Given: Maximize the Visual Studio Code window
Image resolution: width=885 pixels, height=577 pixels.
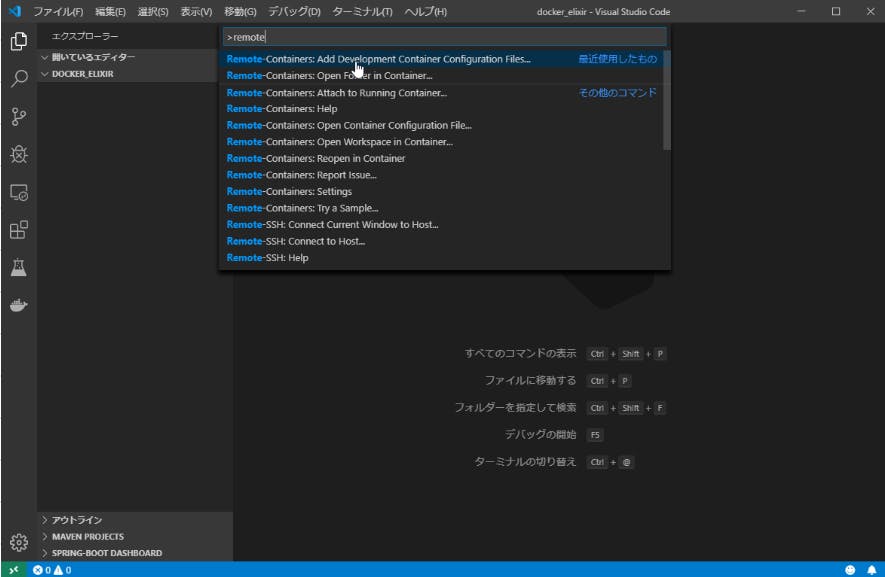Looking at the screenshot, I should click(x=836, y=11).
